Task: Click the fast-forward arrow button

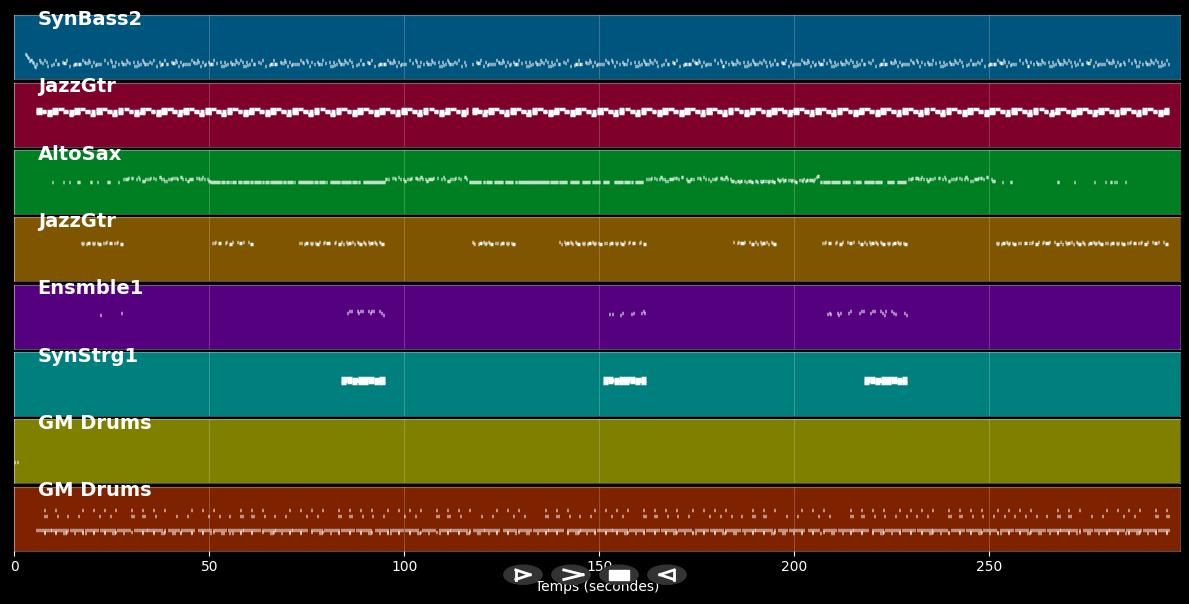Action: 571,574
